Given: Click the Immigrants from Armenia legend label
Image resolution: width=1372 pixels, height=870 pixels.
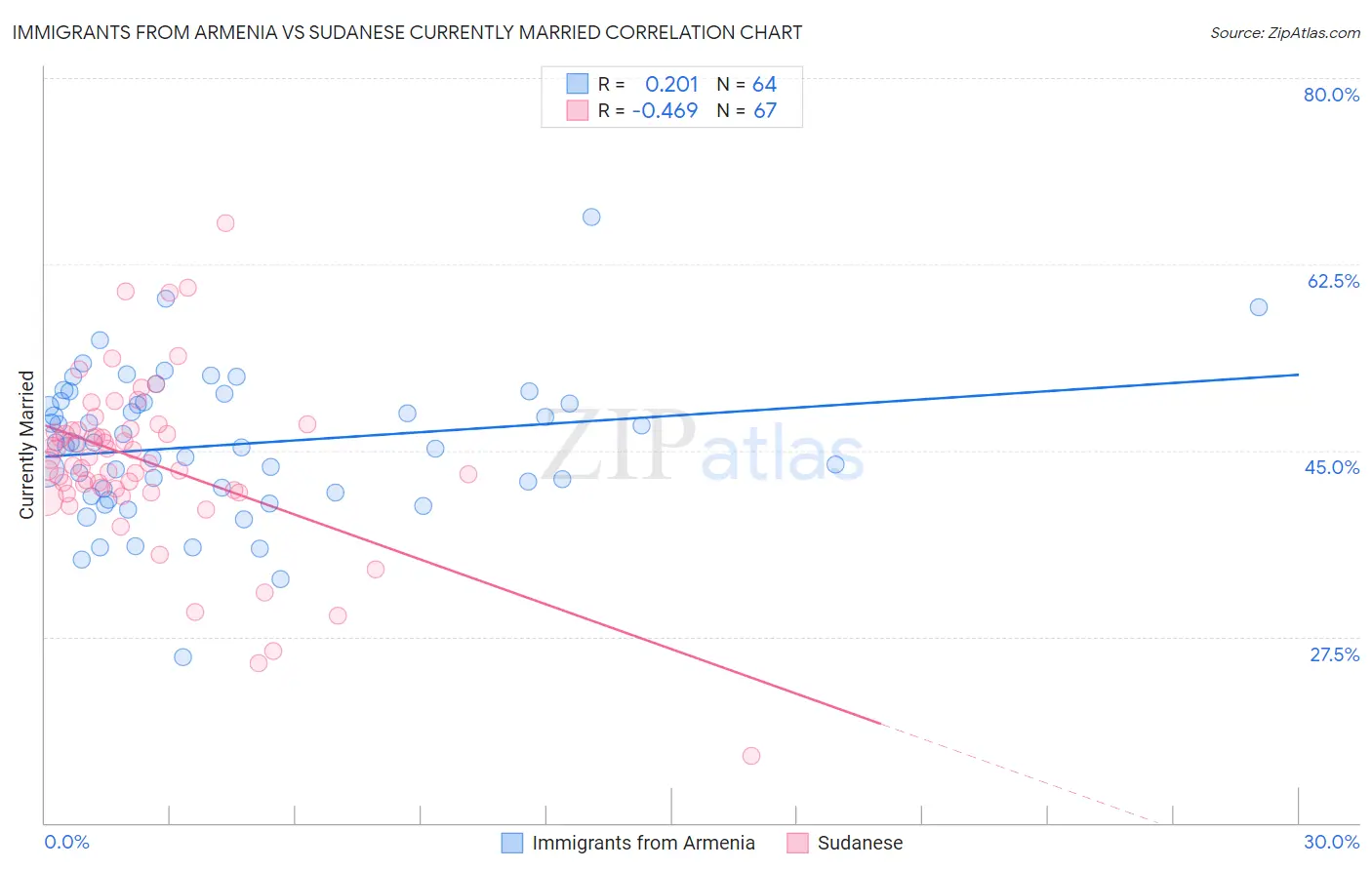Looking at the screenshot, I should click(643, 843).
